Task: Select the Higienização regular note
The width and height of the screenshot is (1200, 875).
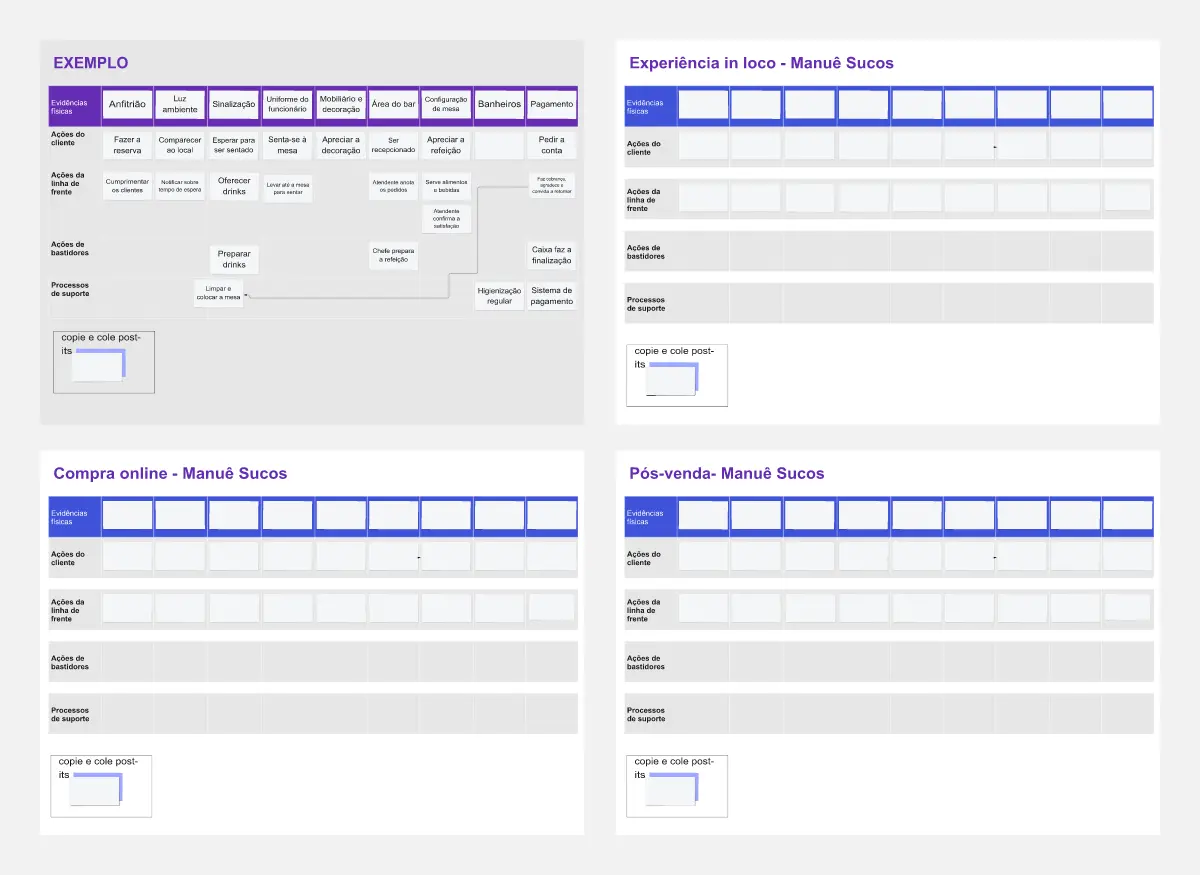Action: pyautogui.click(x=499, y=296)
